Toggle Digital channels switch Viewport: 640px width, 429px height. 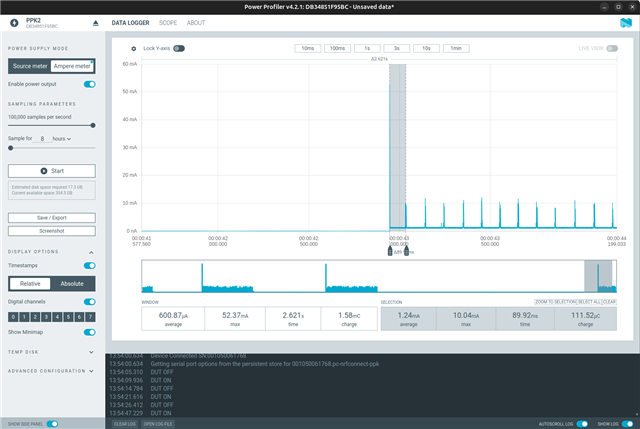coord(90,302)
